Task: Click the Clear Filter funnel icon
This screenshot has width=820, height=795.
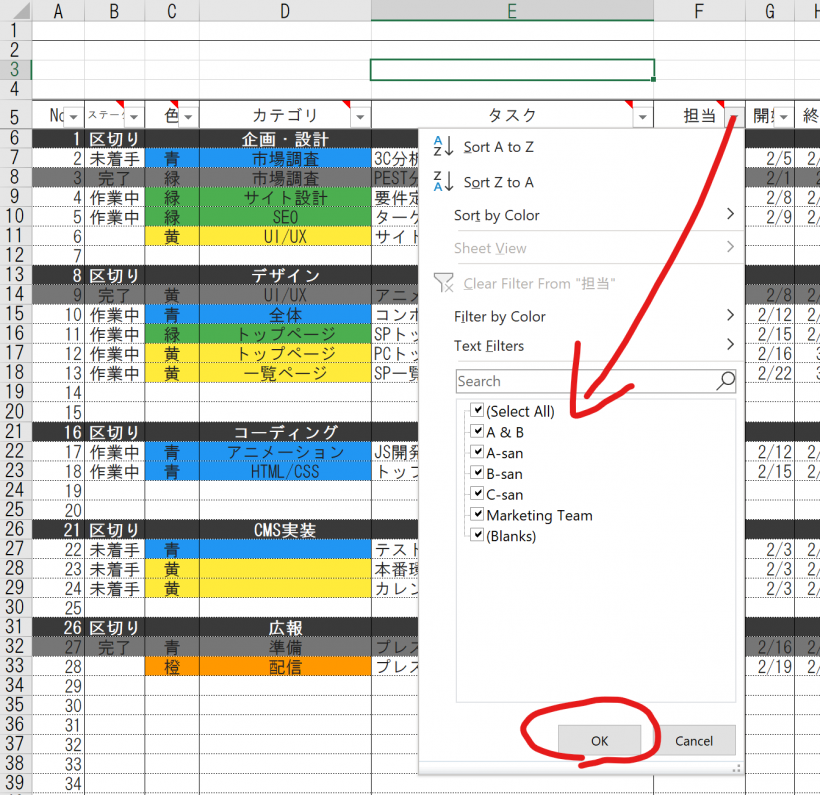Action: pos(443,283)
